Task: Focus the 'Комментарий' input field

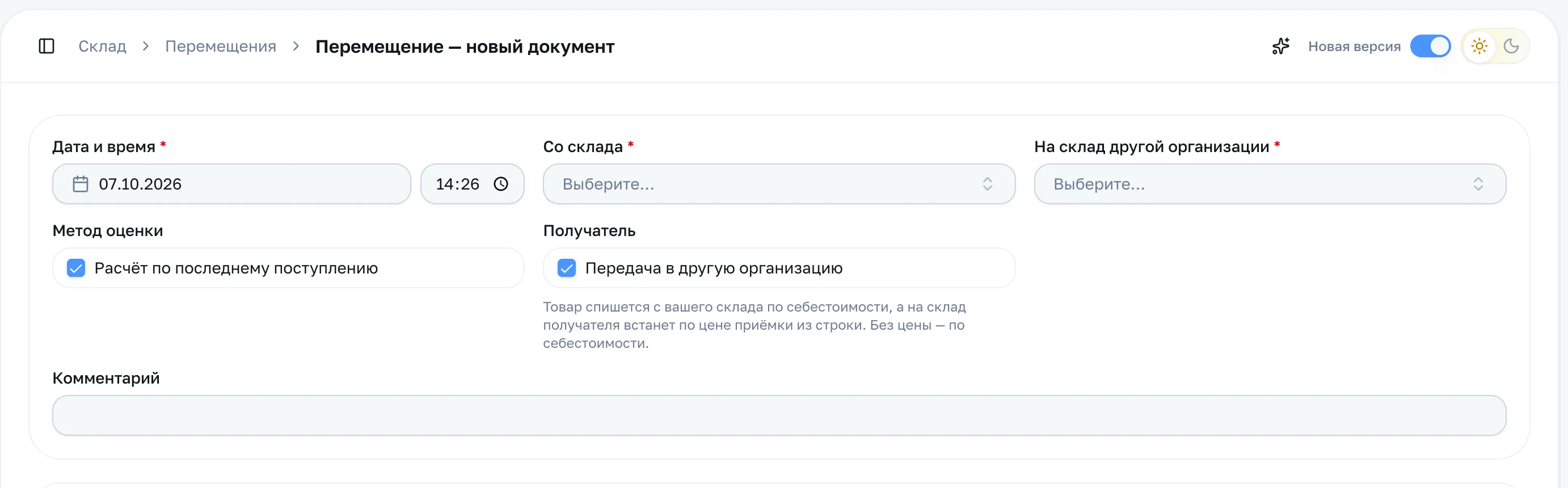Action: click(x=779, y=415)
